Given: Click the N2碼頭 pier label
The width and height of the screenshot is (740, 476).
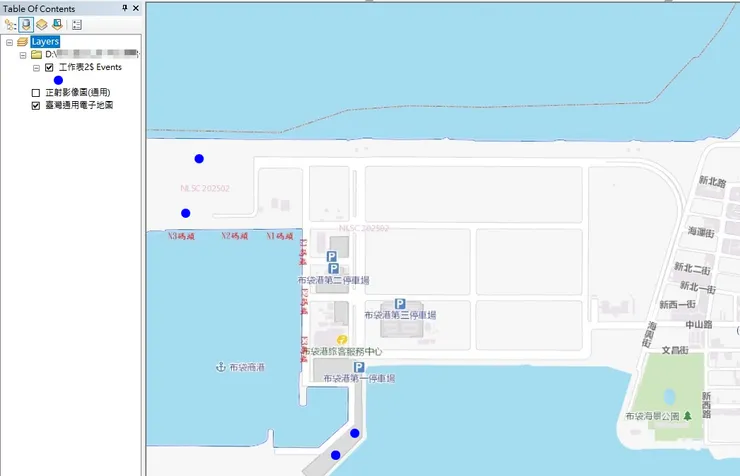Looking at the screenshot, I should [235, 236].
